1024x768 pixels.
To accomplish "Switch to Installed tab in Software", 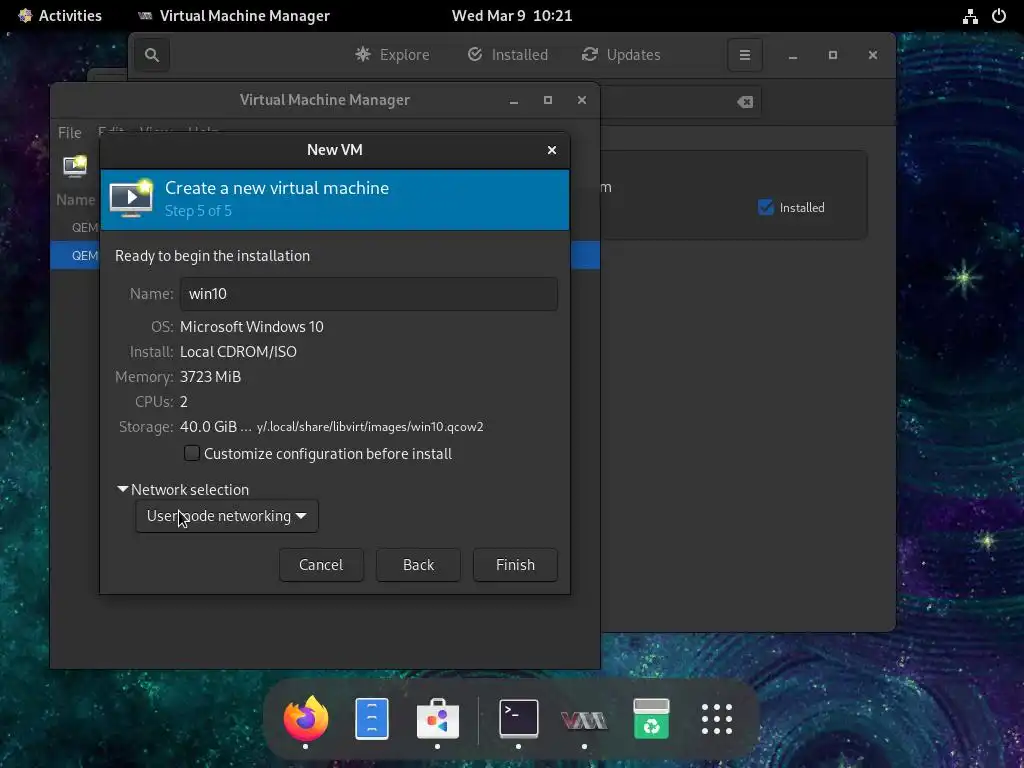I will click(508, 55).
